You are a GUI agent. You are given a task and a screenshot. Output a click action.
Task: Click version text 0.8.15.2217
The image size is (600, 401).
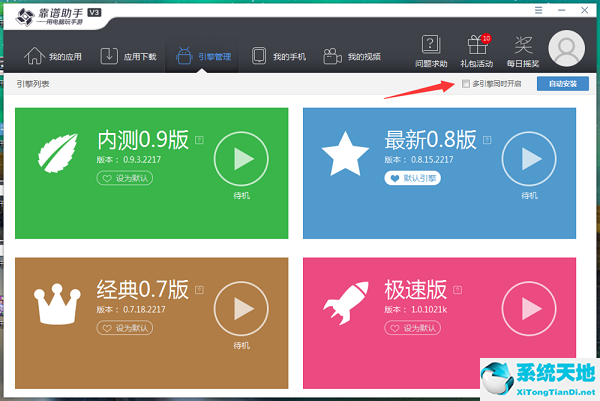(432, 160)
